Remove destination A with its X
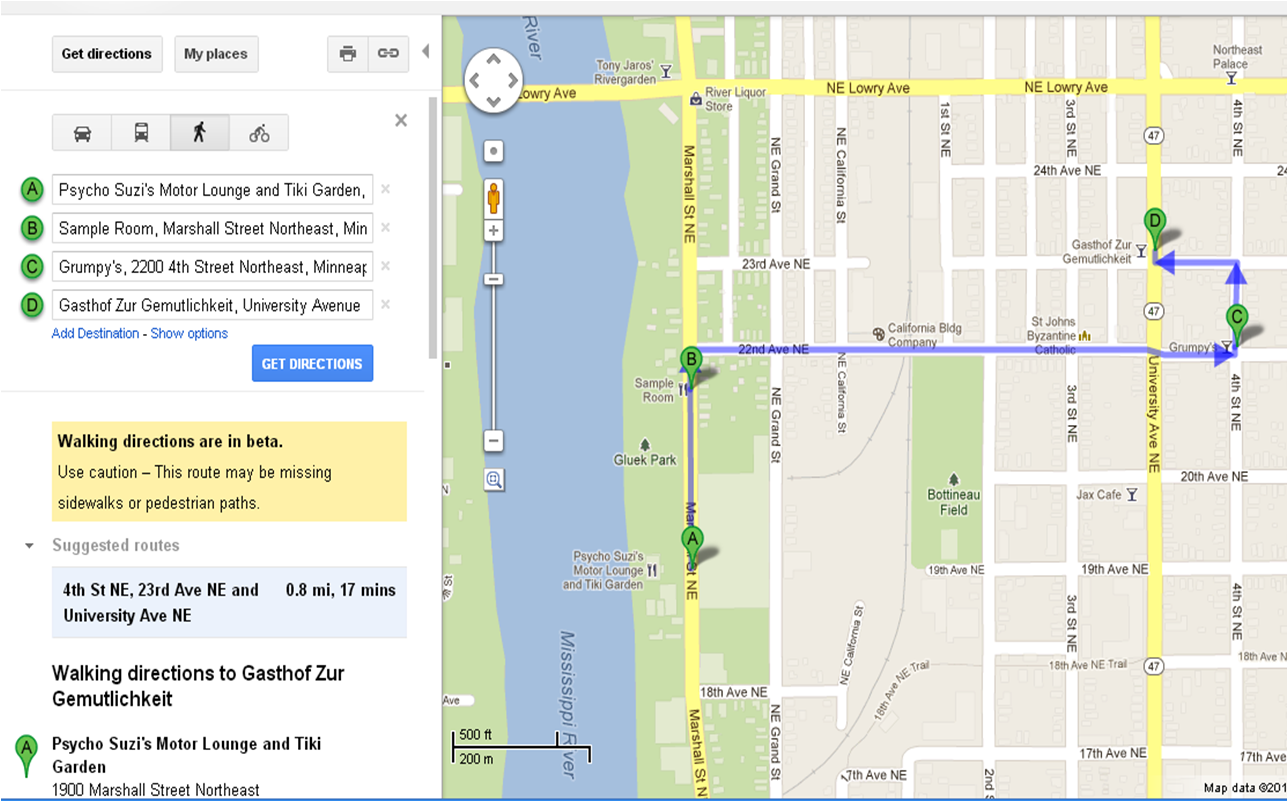 tap(385, 189)
